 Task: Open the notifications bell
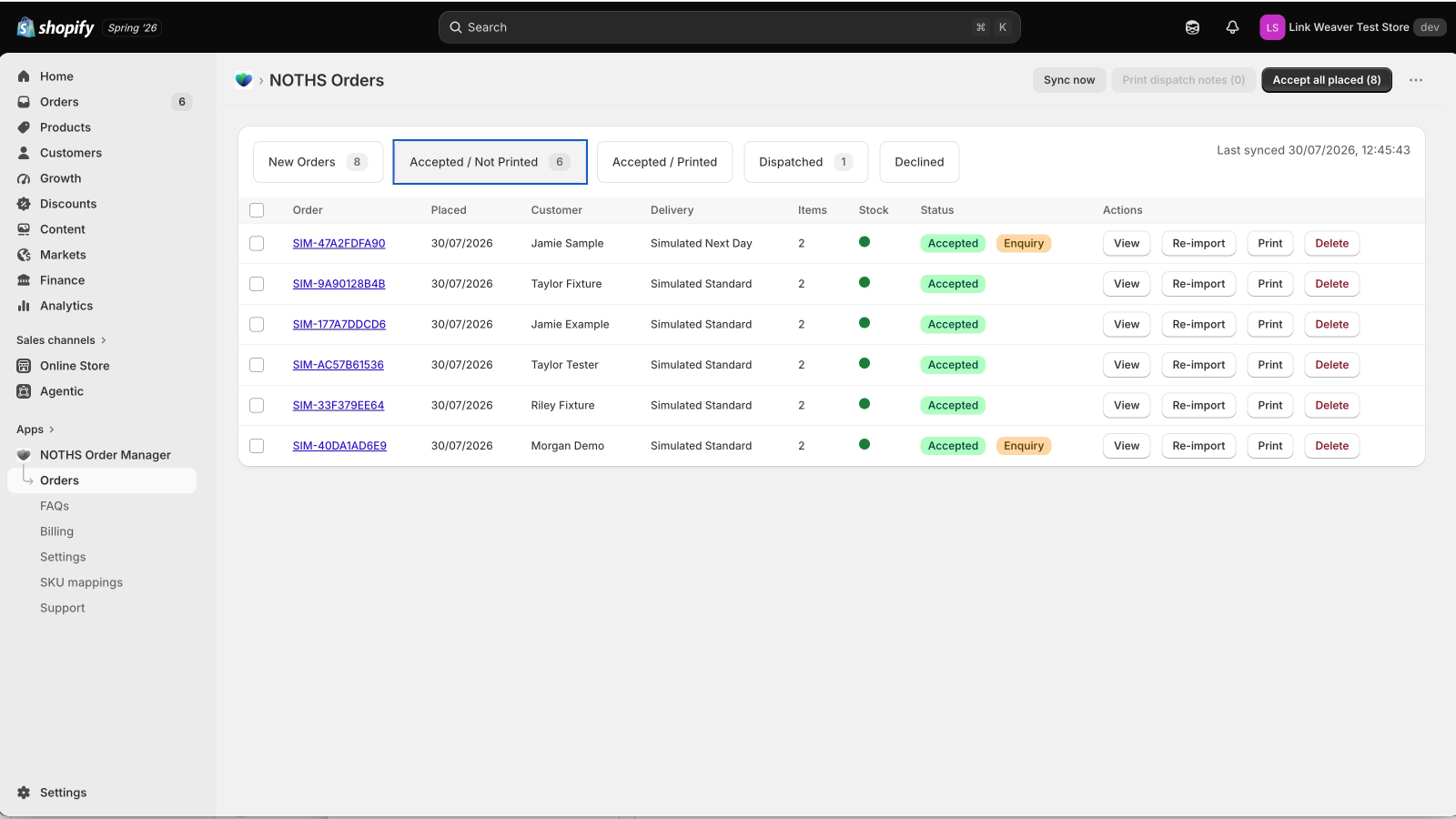click(x=1232, y=27)
